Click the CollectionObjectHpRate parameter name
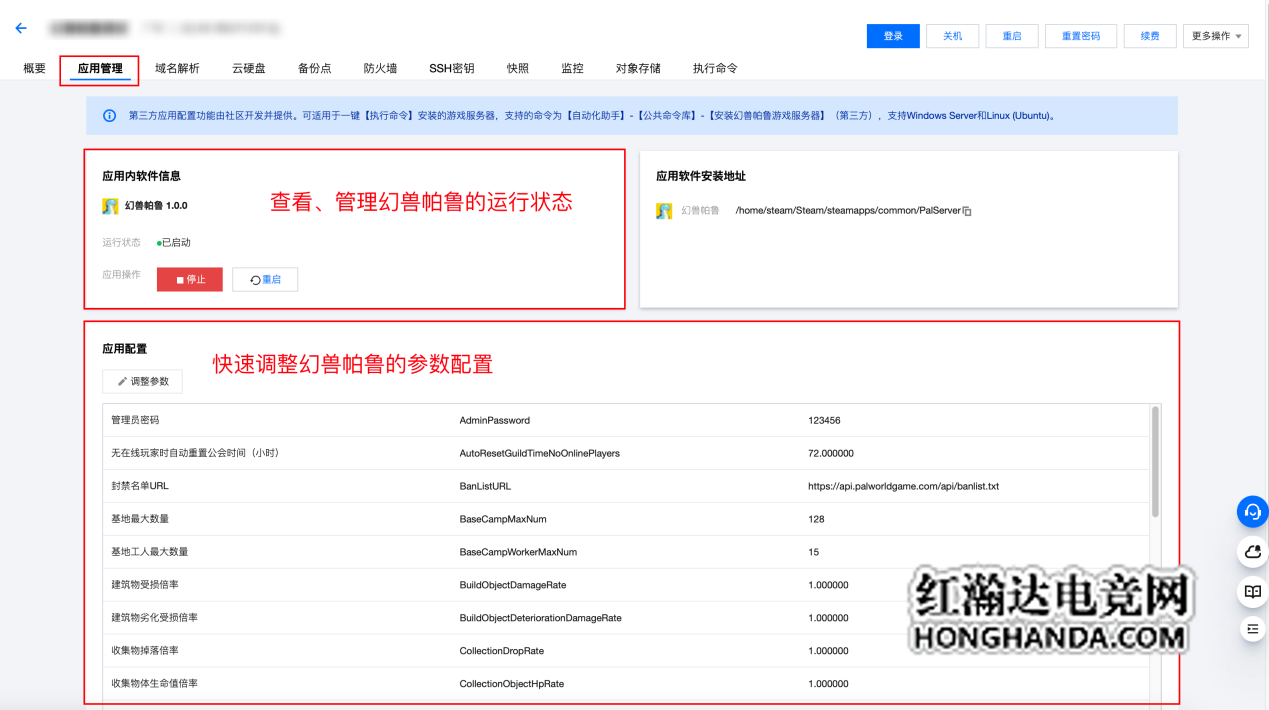1269x710 pixels. click(512, 684)
